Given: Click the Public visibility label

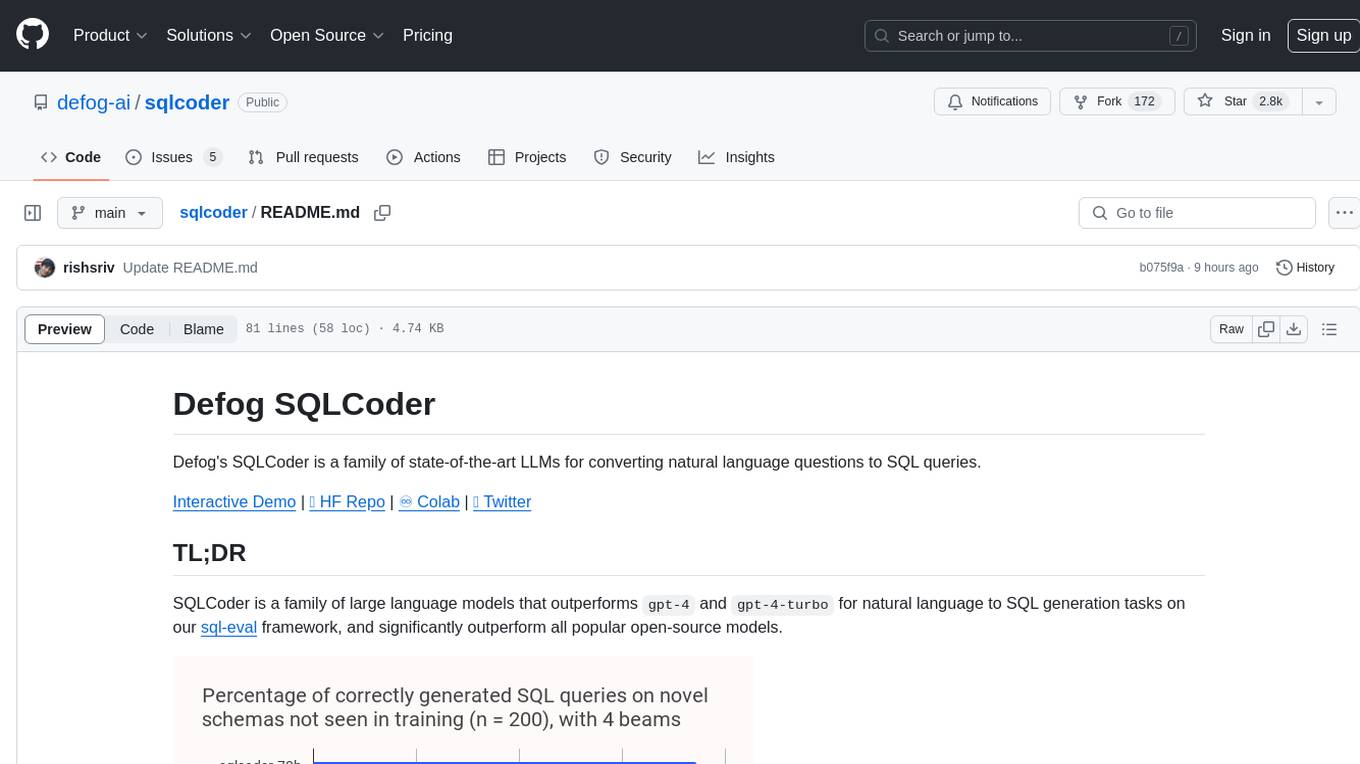Looking at the screenshot, I should tap(263, 102).
